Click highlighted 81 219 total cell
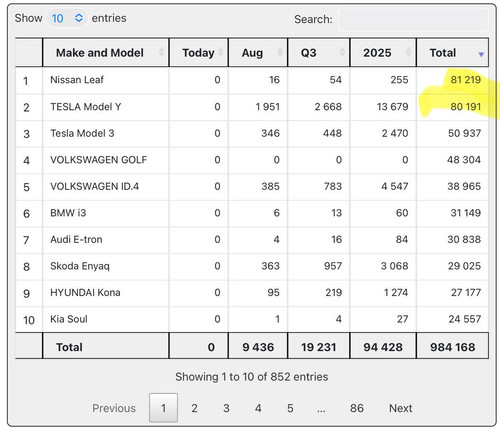 point(453,80)
